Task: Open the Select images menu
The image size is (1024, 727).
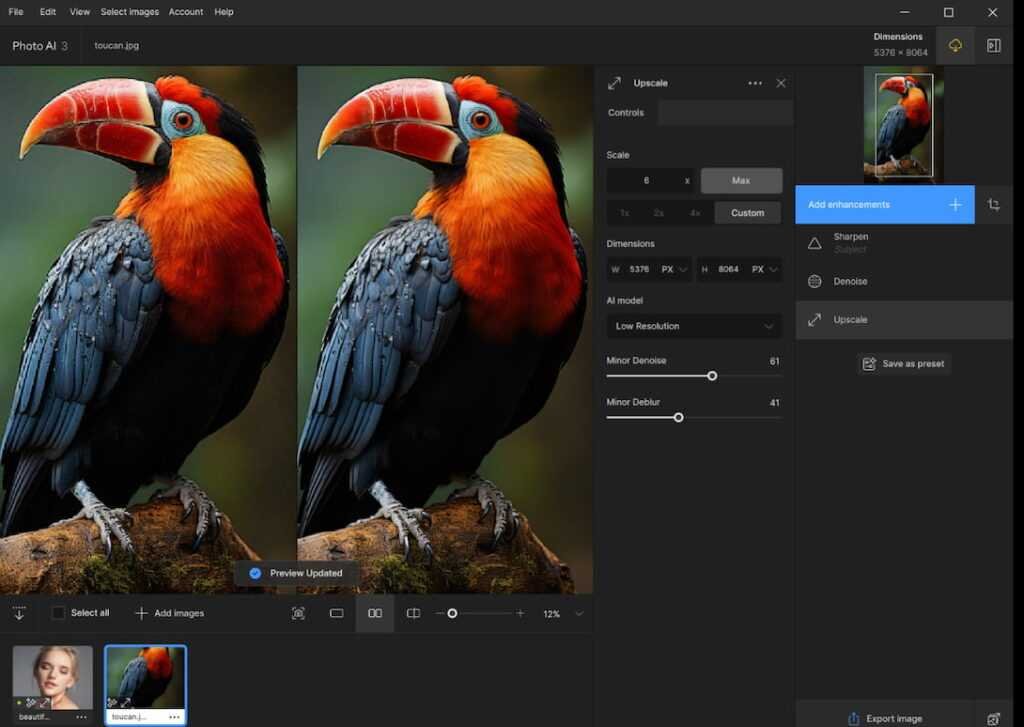Action: (x=129, y=12)
